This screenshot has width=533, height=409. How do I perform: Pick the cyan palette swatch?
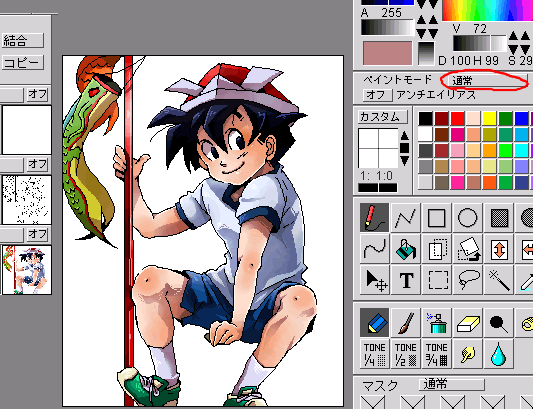point(521,151)
